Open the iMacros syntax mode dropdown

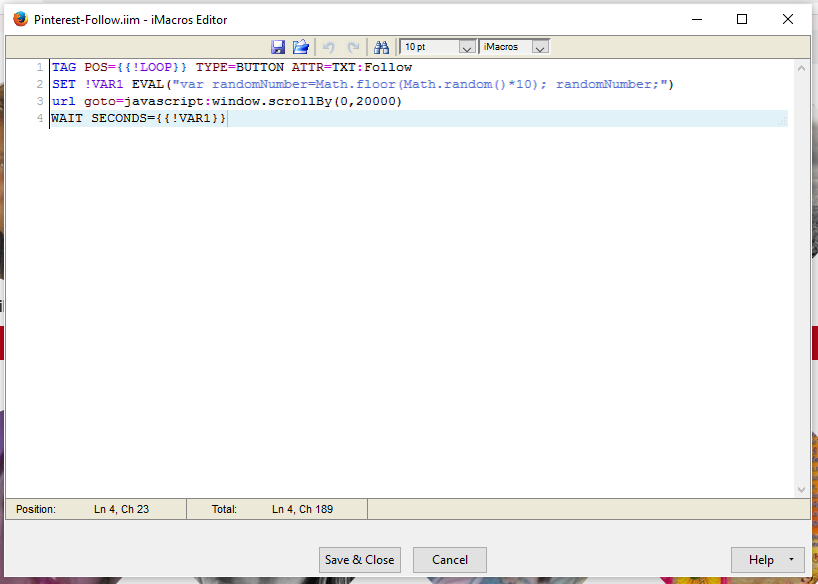click(x=514, y=47)
